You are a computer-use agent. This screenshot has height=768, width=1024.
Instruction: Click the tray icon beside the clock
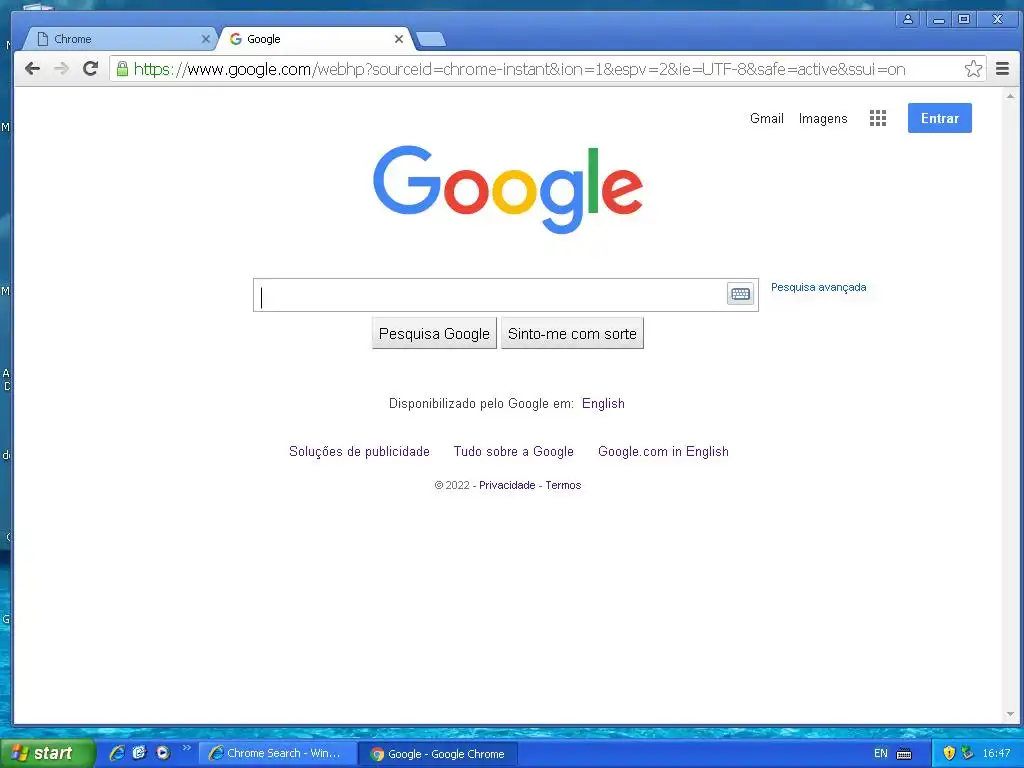(967, 753)
